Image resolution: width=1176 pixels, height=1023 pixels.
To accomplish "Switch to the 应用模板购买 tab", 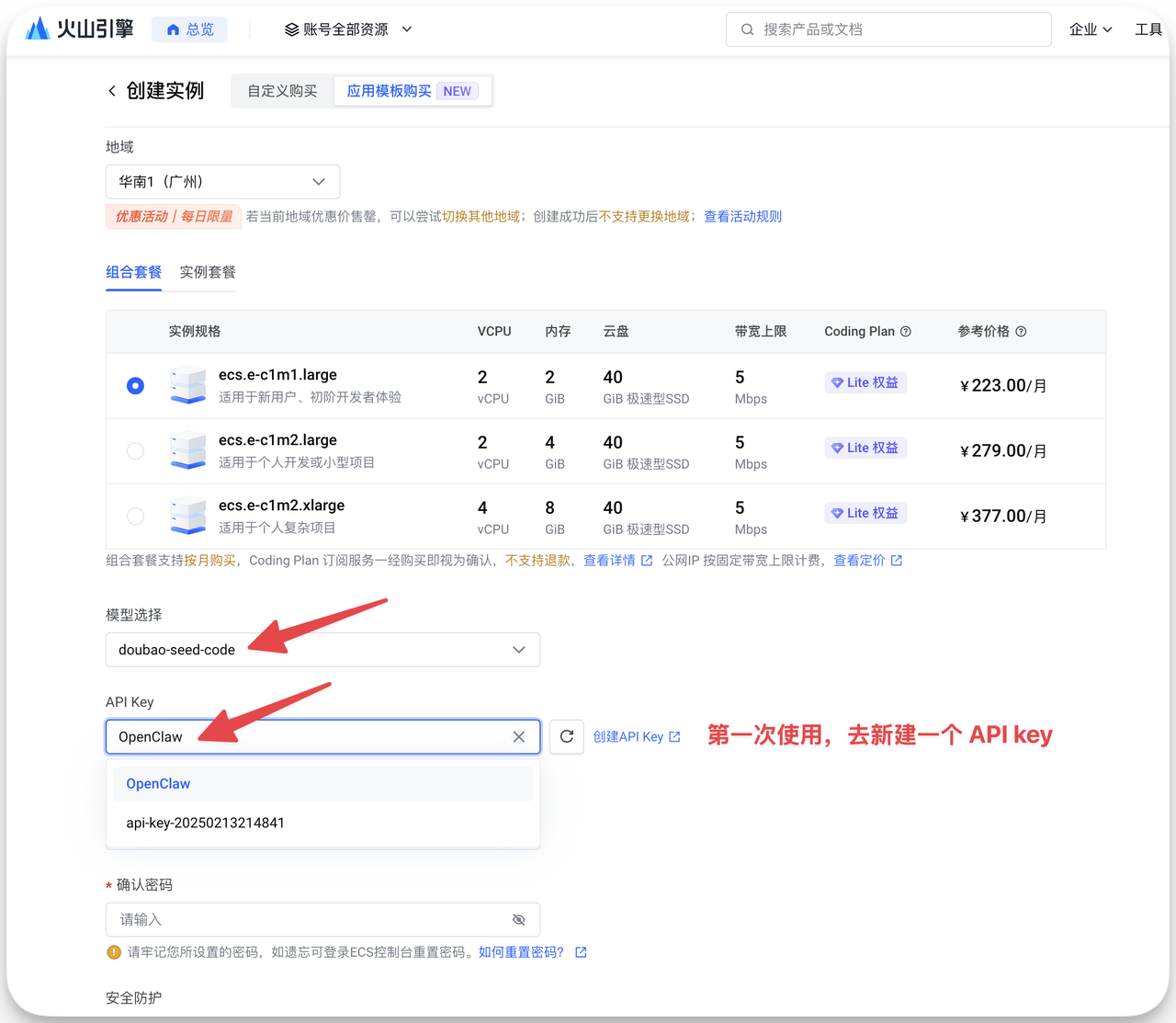I will [412, 91].
